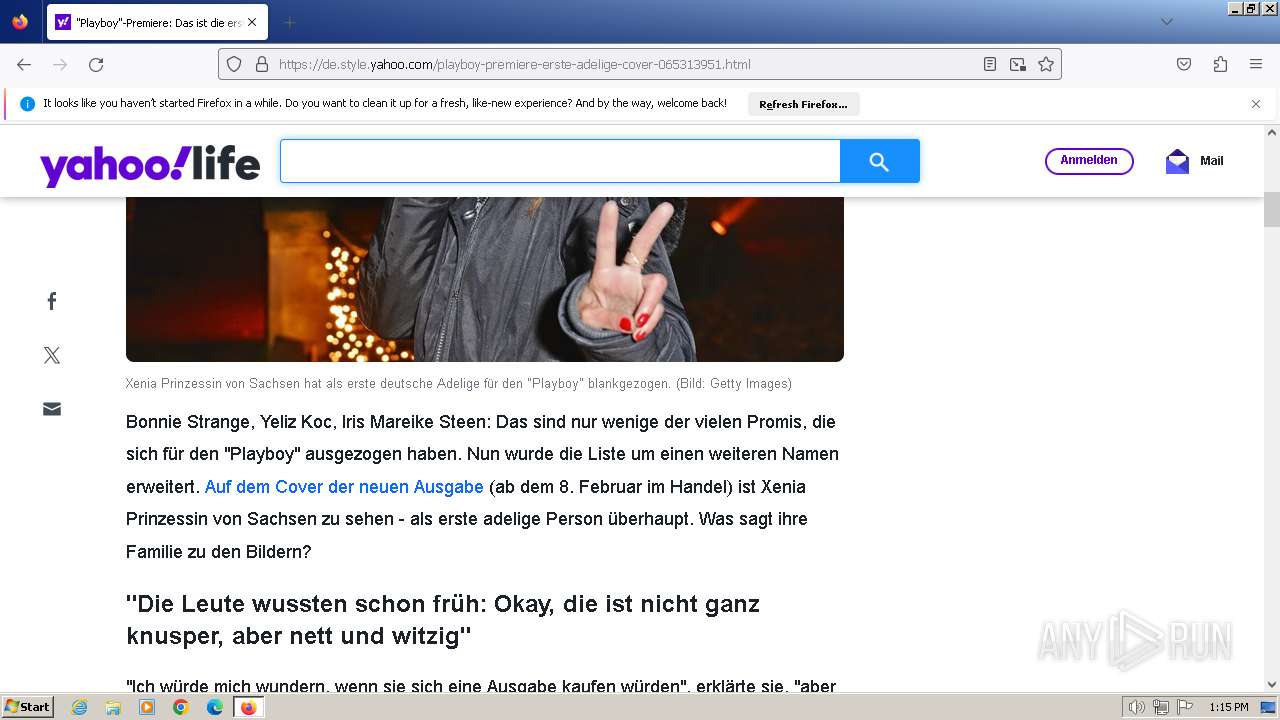The height and width of the screenshot is (720, 1280).
Task: Click the image caption about Xenia Prinzessin
Action: (x=459, y=384)
